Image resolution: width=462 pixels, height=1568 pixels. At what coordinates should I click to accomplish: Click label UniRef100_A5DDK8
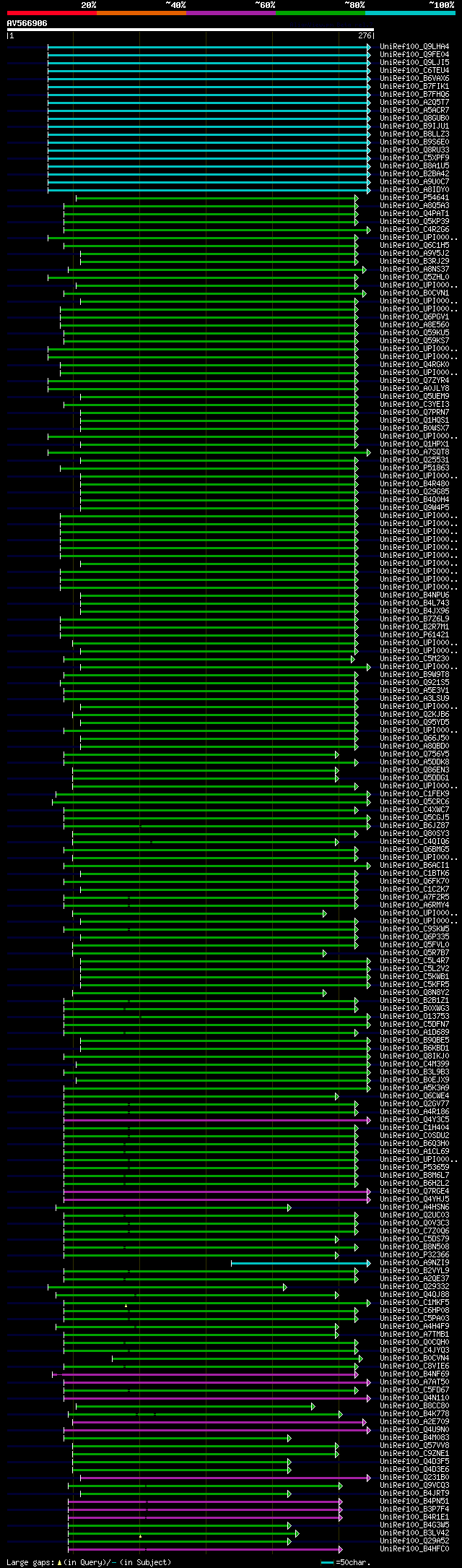pos(414,762)
